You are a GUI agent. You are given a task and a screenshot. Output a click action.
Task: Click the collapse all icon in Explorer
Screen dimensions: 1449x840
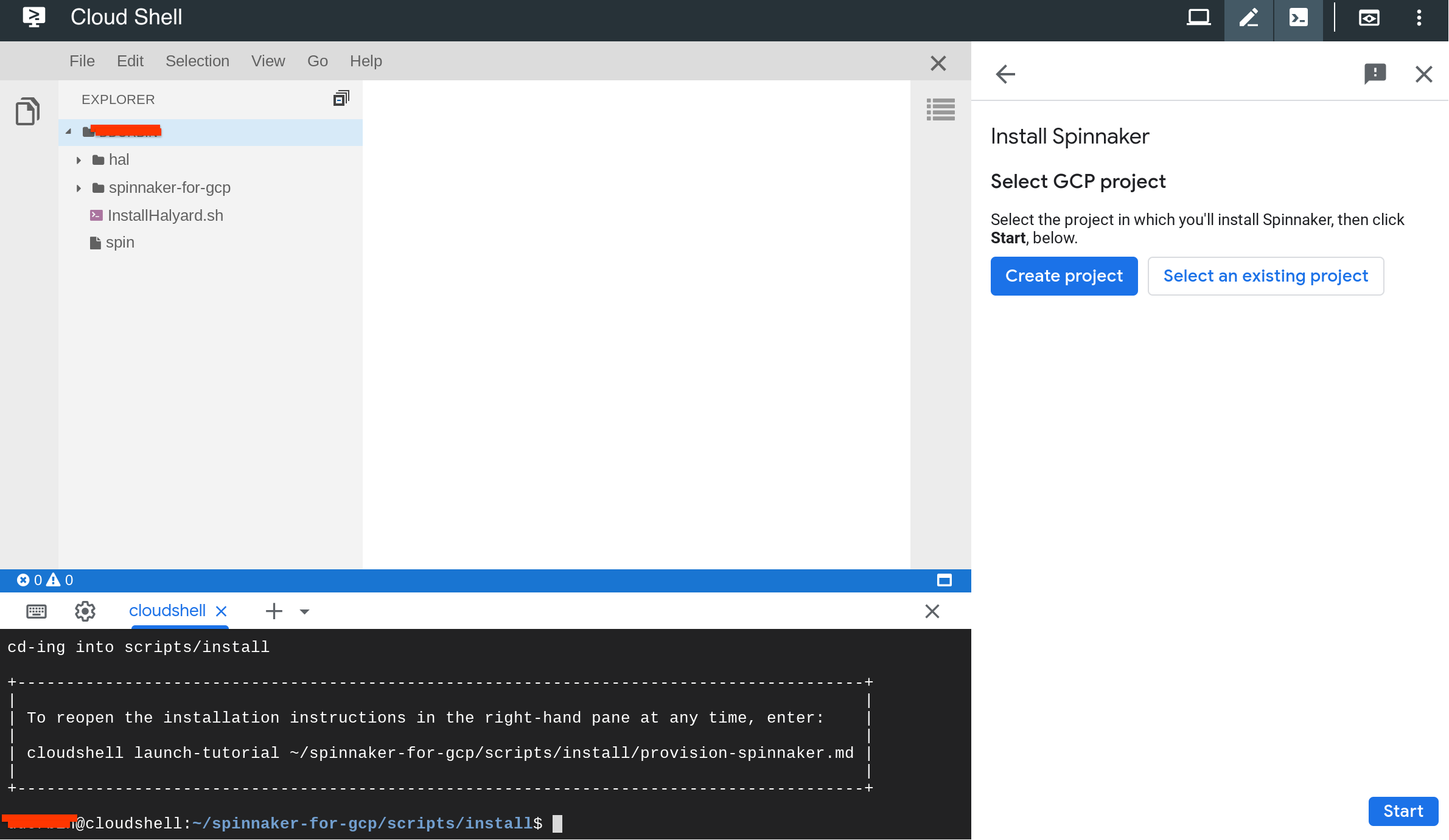click(x=341, y=99)
